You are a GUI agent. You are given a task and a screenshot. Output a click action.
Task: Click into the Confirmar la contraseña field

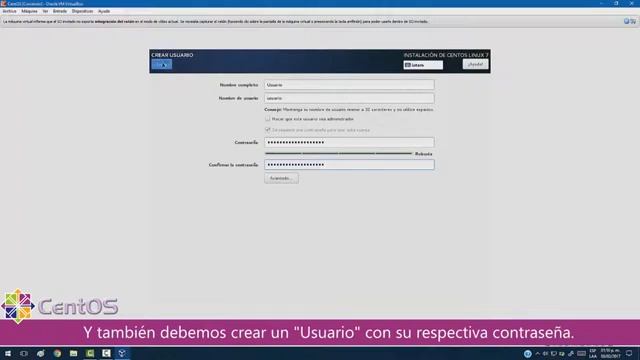[x=349, y=164]
